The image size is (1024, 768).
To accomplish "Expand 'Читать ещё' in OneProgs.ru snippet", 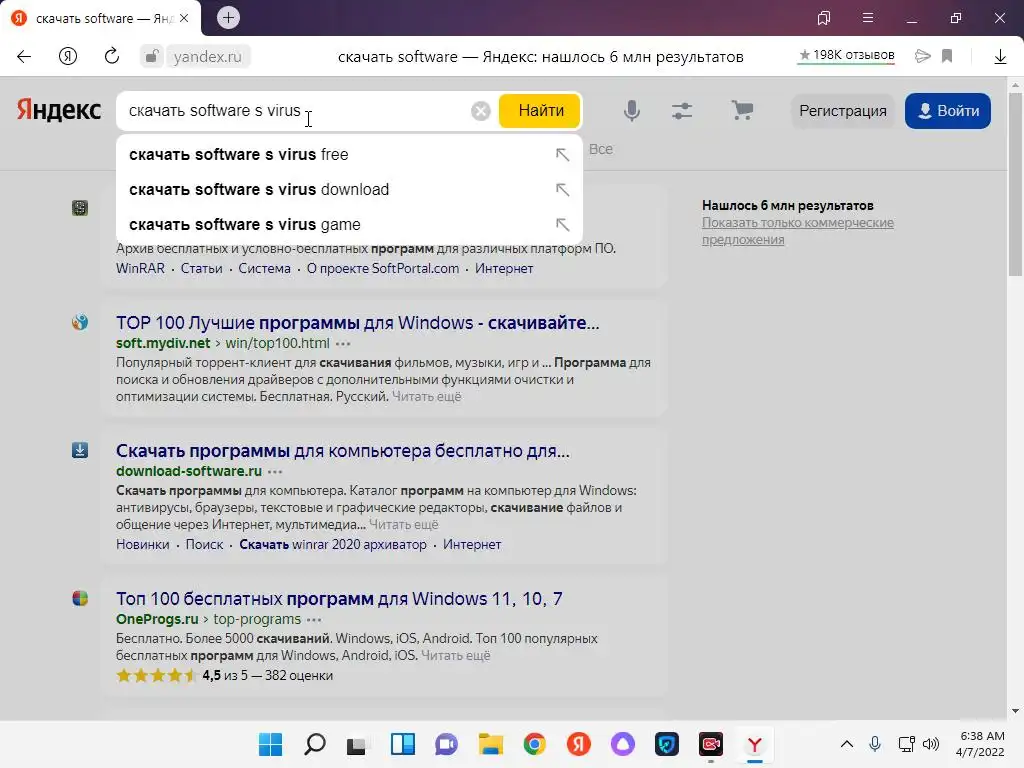I will click(x=456, y=655).
